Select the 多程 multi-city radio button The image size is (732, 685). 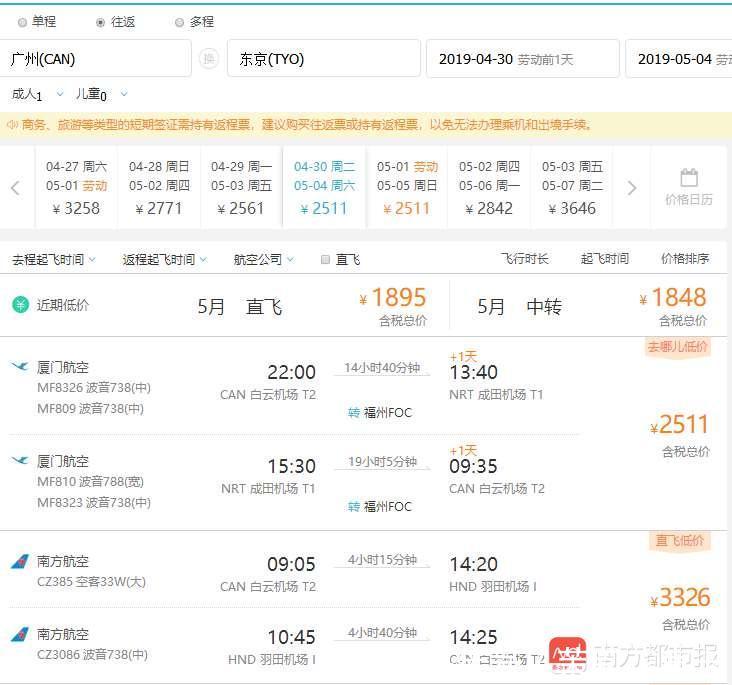click(179, 22)
